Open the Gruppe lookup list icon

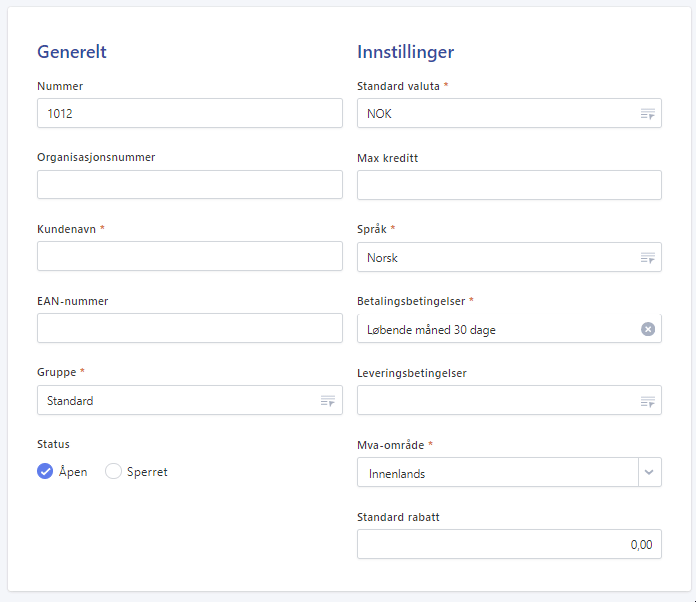(328, 400)
